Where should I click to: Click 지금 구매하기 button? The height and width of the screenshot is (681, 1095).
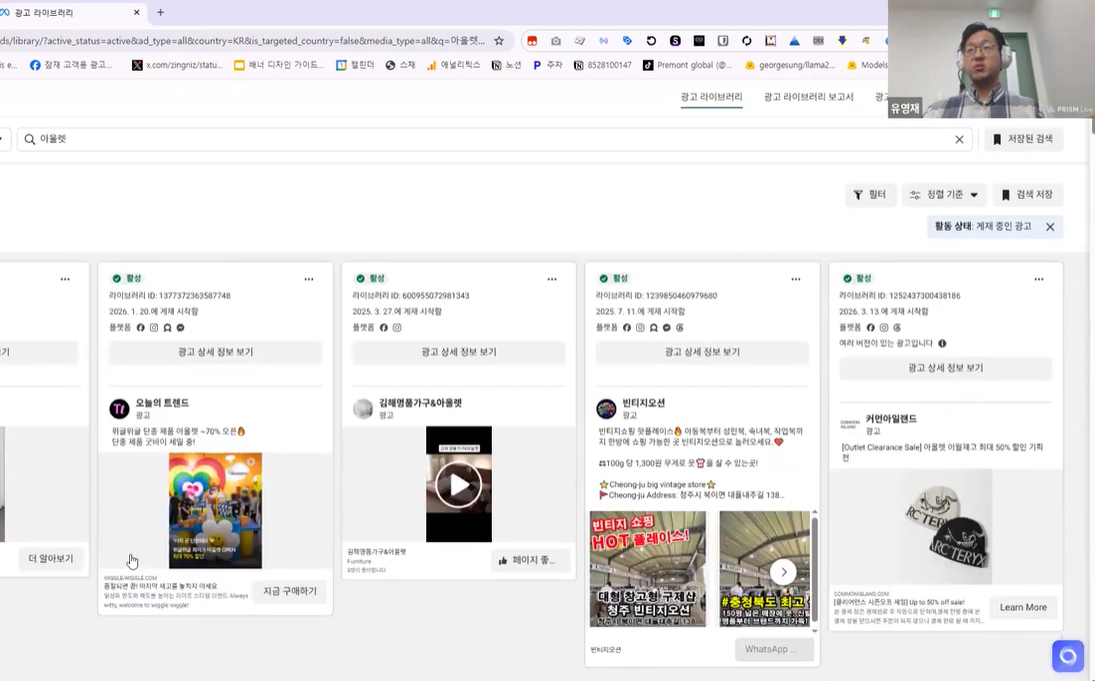click(x=290, y=591)
